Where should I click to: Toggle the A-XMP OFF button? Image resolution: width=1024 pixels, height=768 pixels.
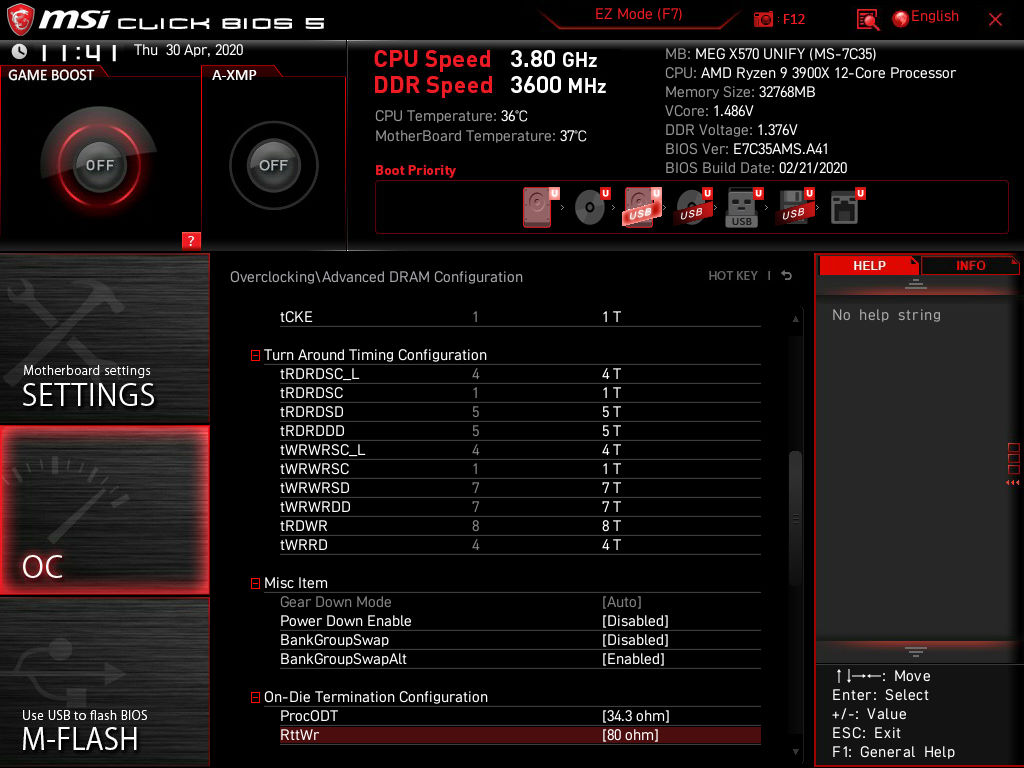(x=274, y=165)
